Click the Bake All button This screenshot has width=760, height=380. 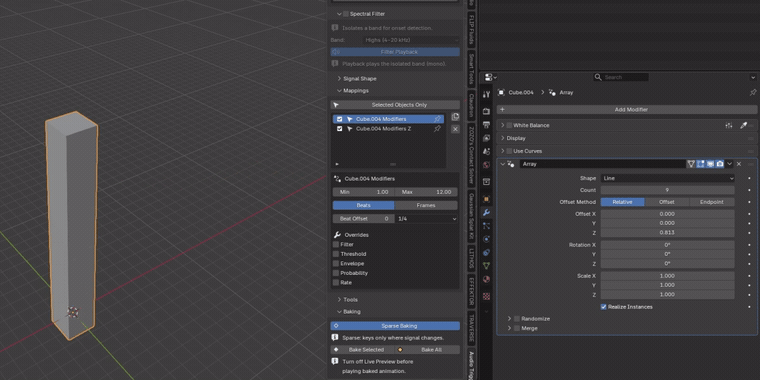click(428, 349)
